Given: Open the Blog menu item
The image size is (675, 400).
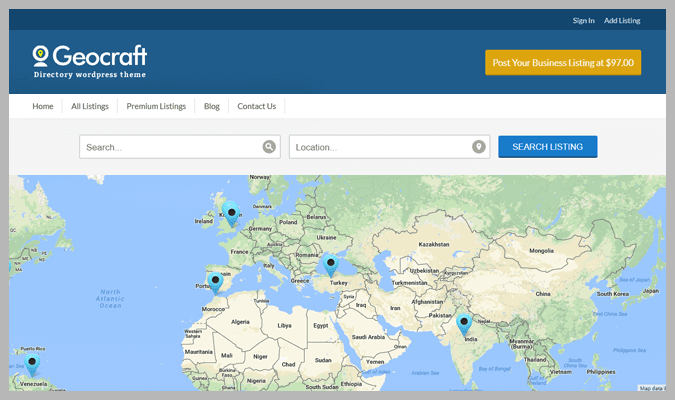Looking at the screenshot, I should pos(212,106).
